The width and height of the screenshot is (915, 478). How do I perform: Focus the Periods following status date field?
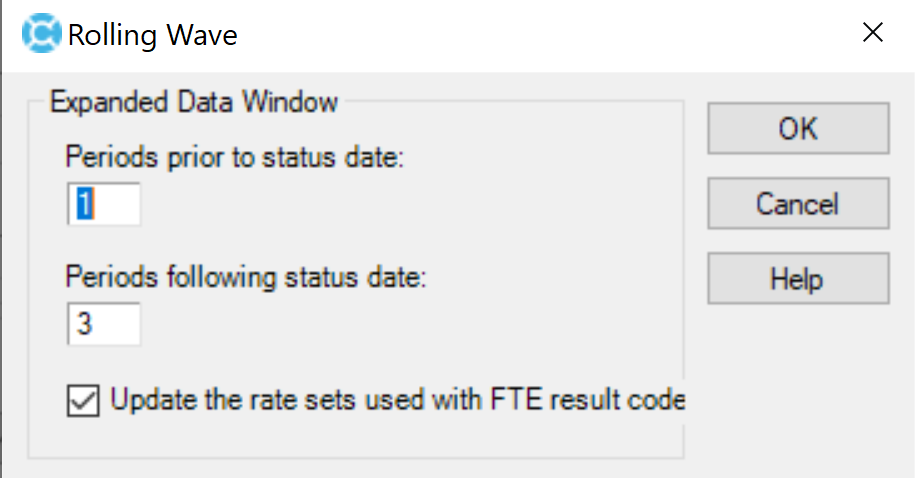point(104,323)
